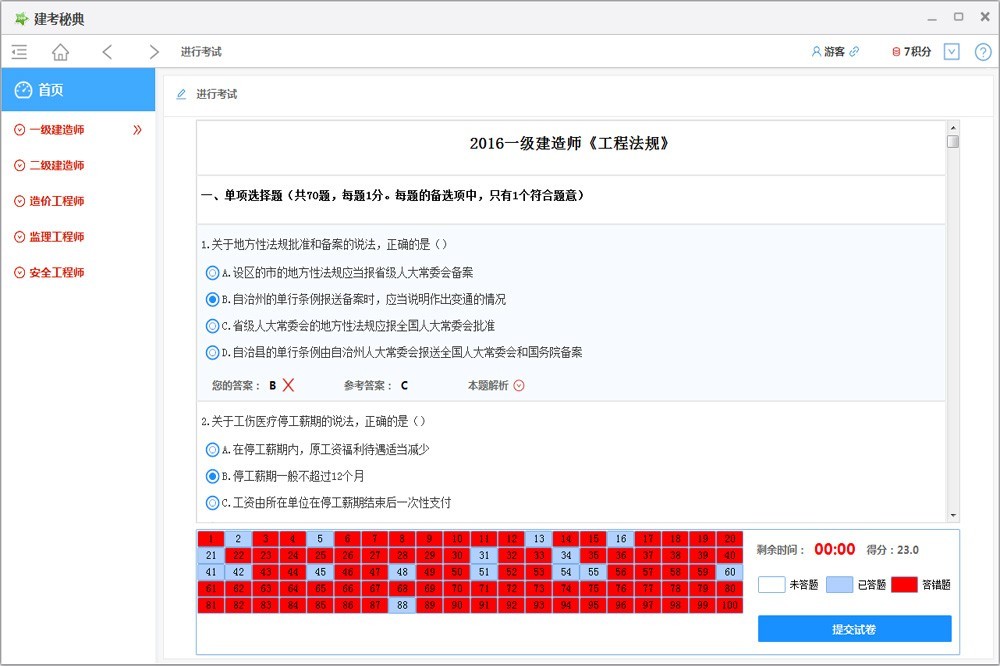This screenshot has width=1000, height=666.
Task: Collapse the sidebar with the list icon
Action: coord(18,51)
